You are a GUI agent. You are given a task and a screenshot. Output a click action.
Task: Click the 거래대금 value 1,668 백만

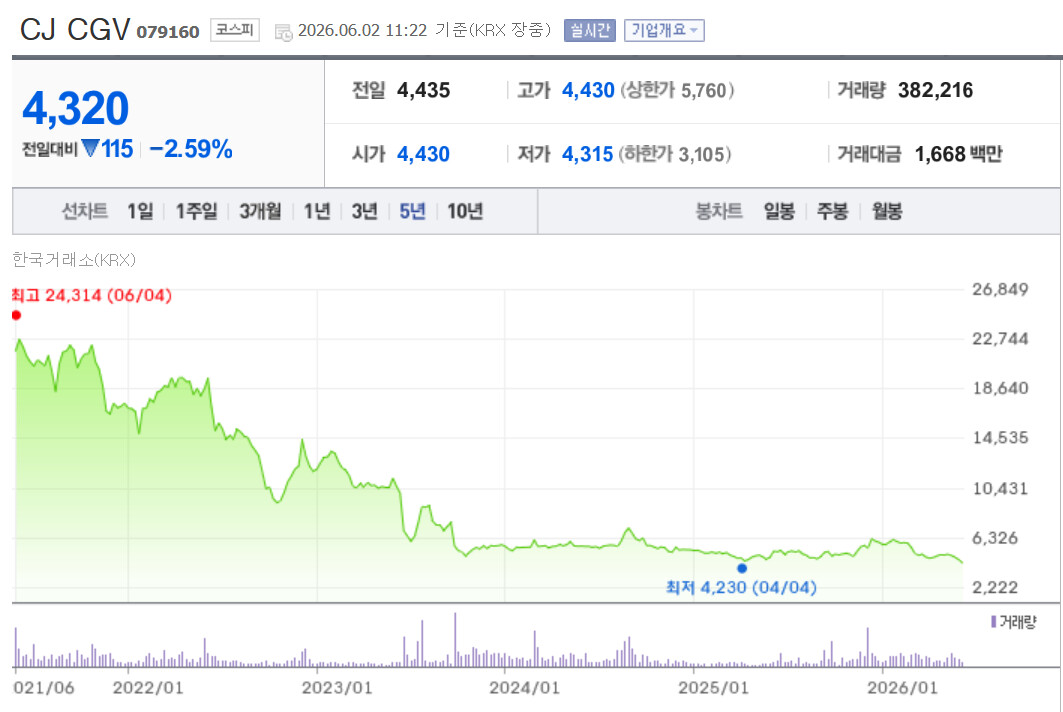[x=959, y=155]
